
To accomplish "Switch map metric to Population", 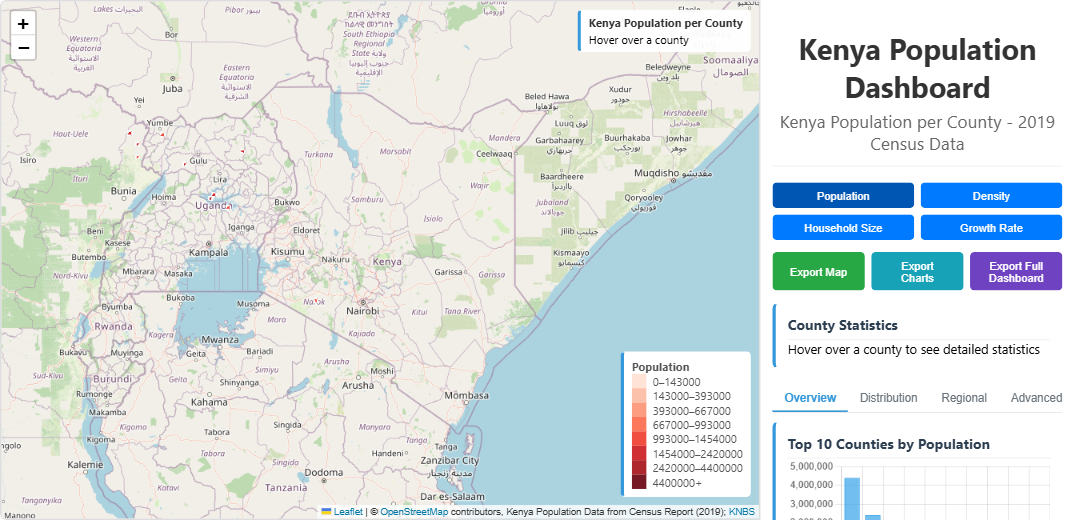I will click(x=843, y=196).
